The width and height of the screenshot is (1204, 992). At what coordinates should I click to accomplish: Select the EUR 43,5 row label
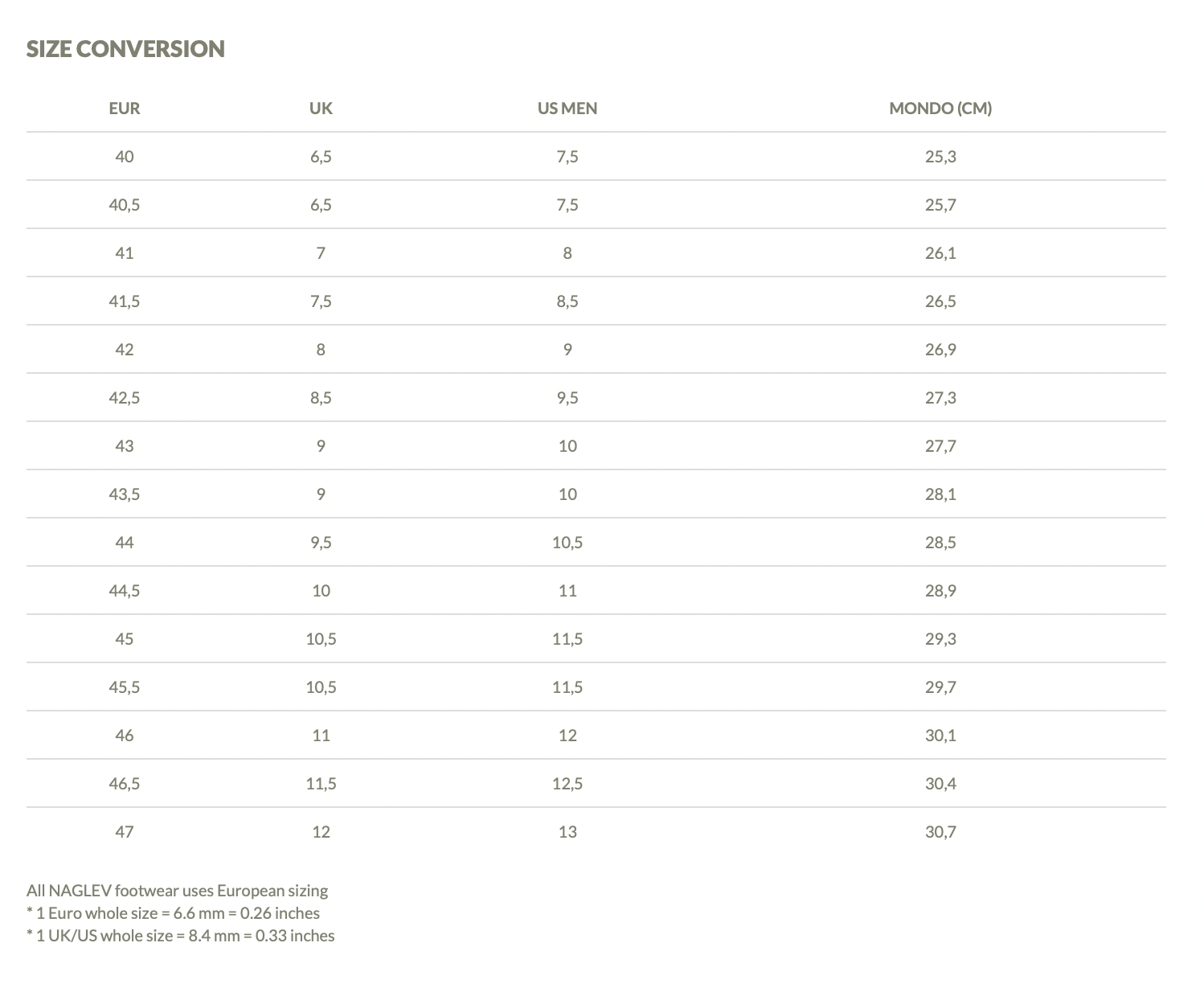(125, 494)
